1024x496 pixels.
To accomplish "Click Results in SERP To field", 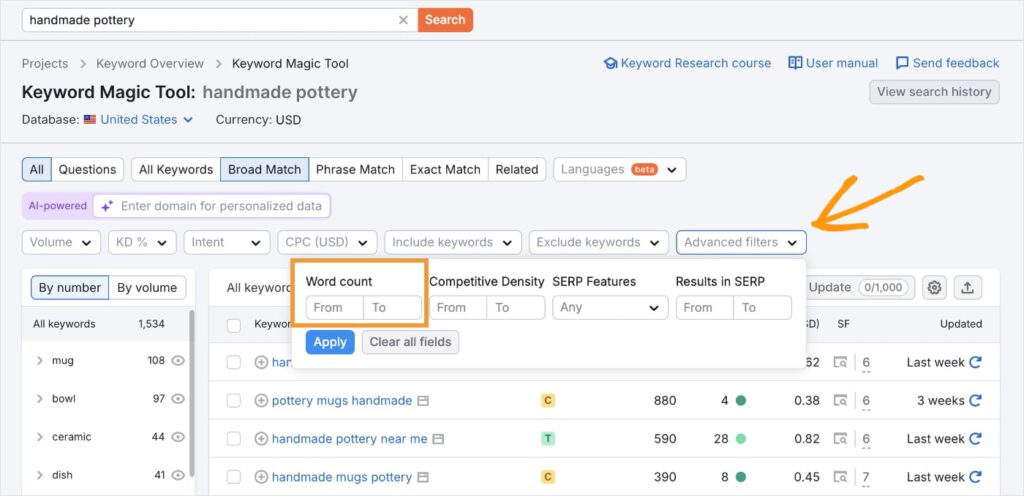I will point(763,307).
